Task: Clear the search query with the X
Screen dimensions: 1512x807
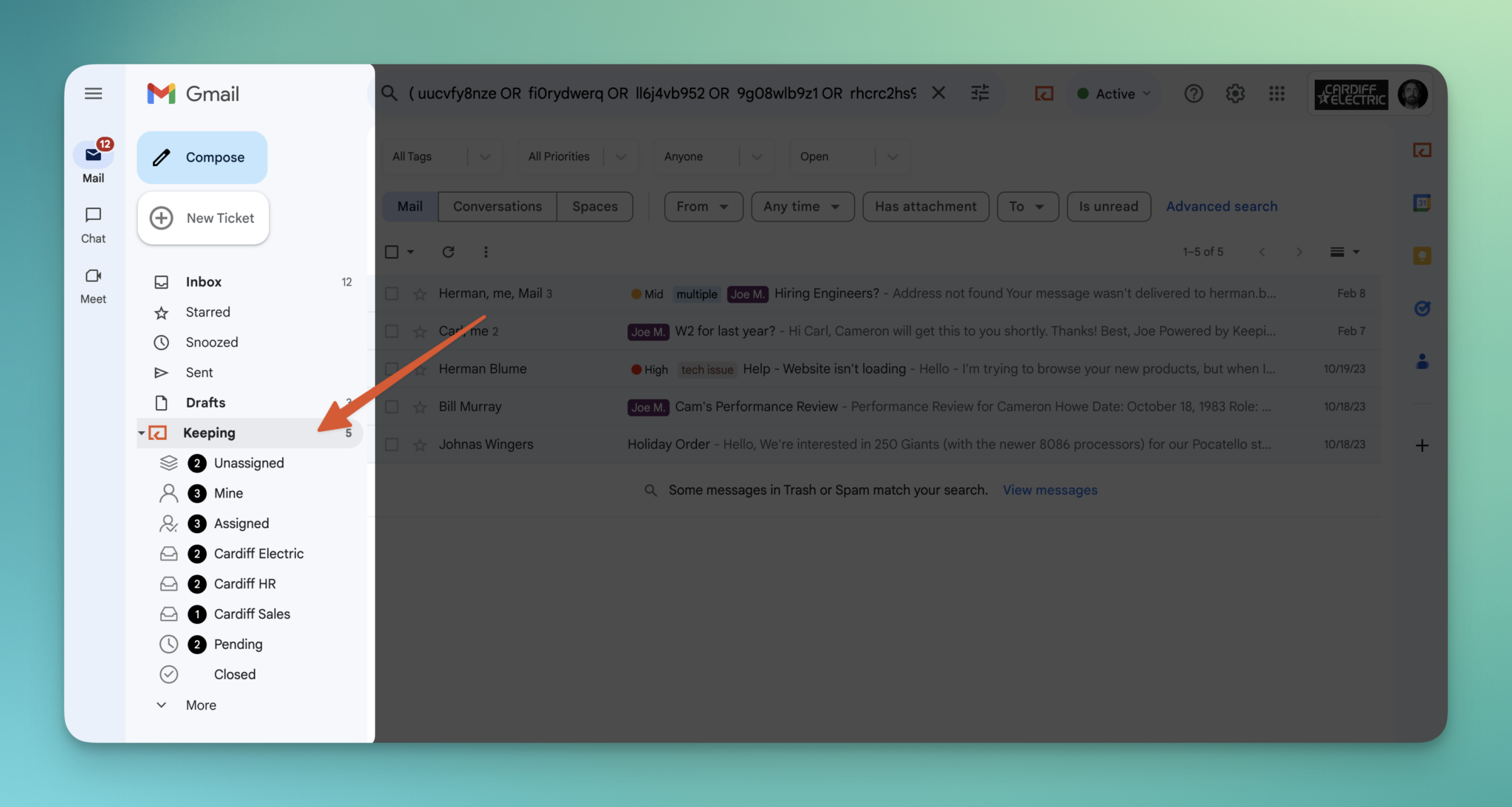Action: coord(938,93)
